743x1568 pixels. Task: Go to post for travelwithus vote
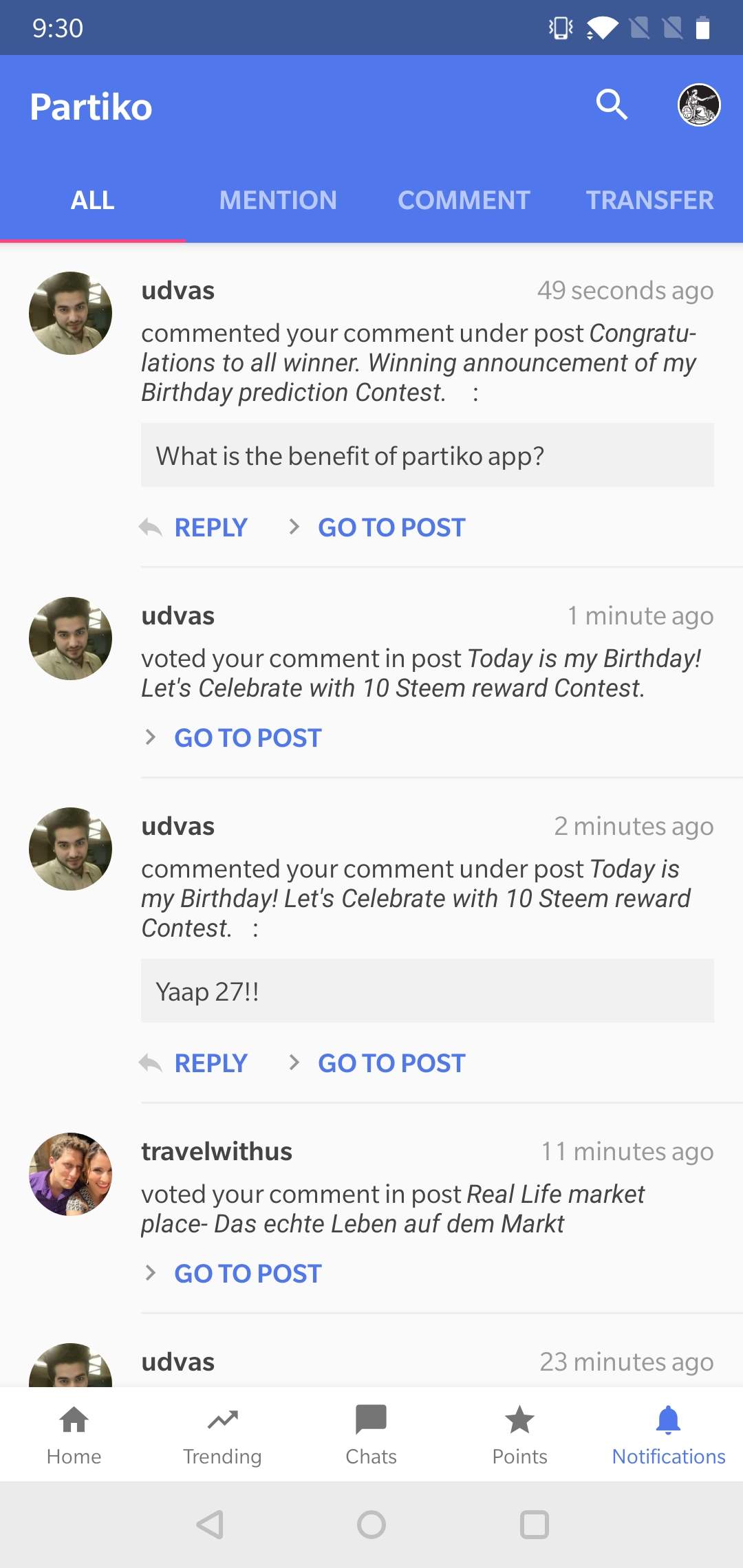click(247, 1274)
